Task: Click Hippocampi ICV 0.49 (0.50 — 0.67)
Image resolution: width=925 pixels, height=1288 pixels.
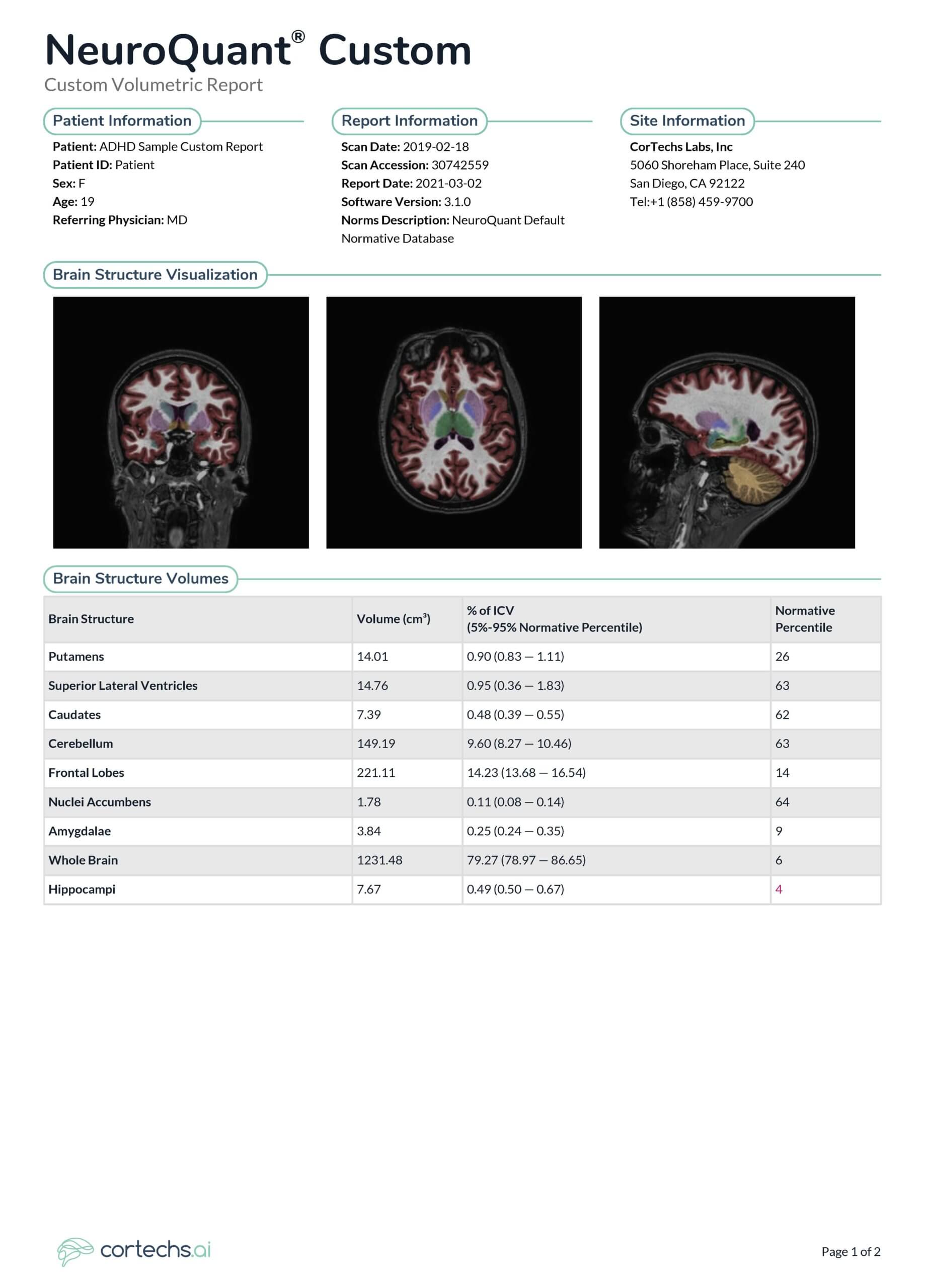Action: point(515,889)
